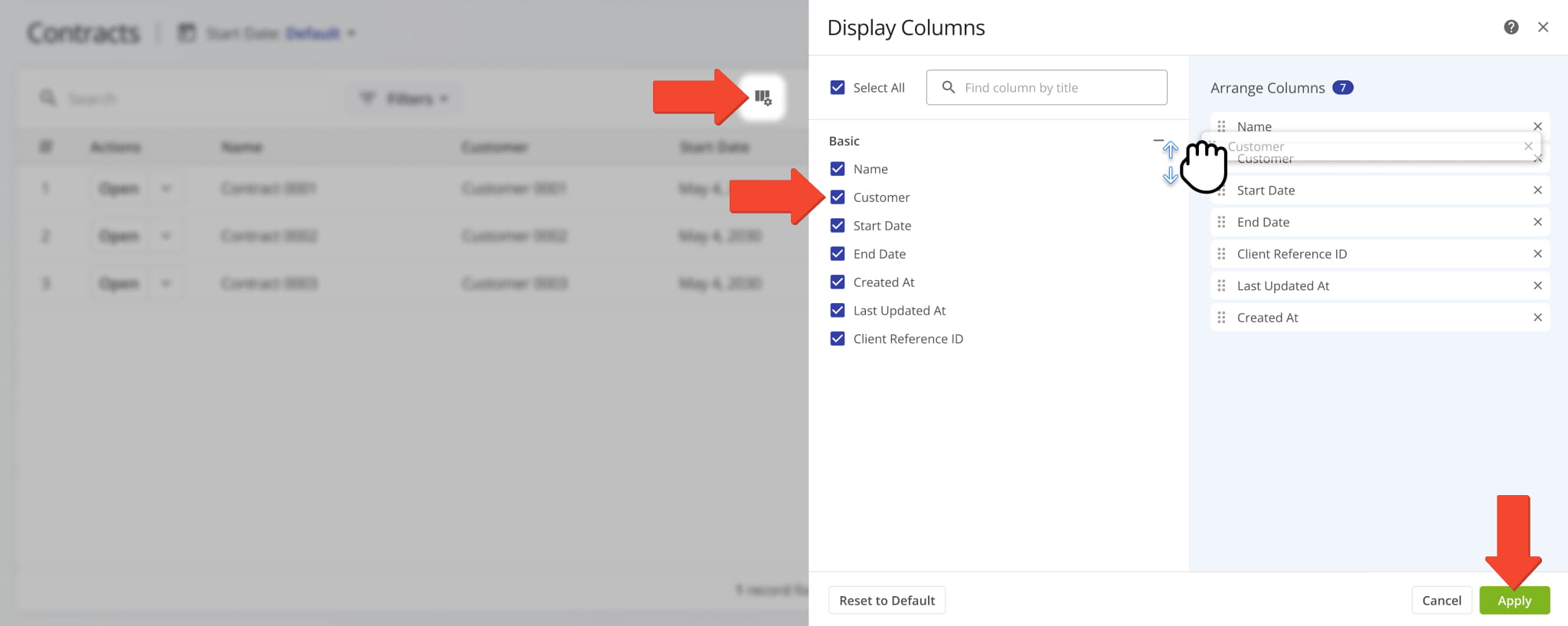Viewport: 1568px width, 626px height.
Task: Toggle the Customer column checkbox
Action: click(838, 197)
